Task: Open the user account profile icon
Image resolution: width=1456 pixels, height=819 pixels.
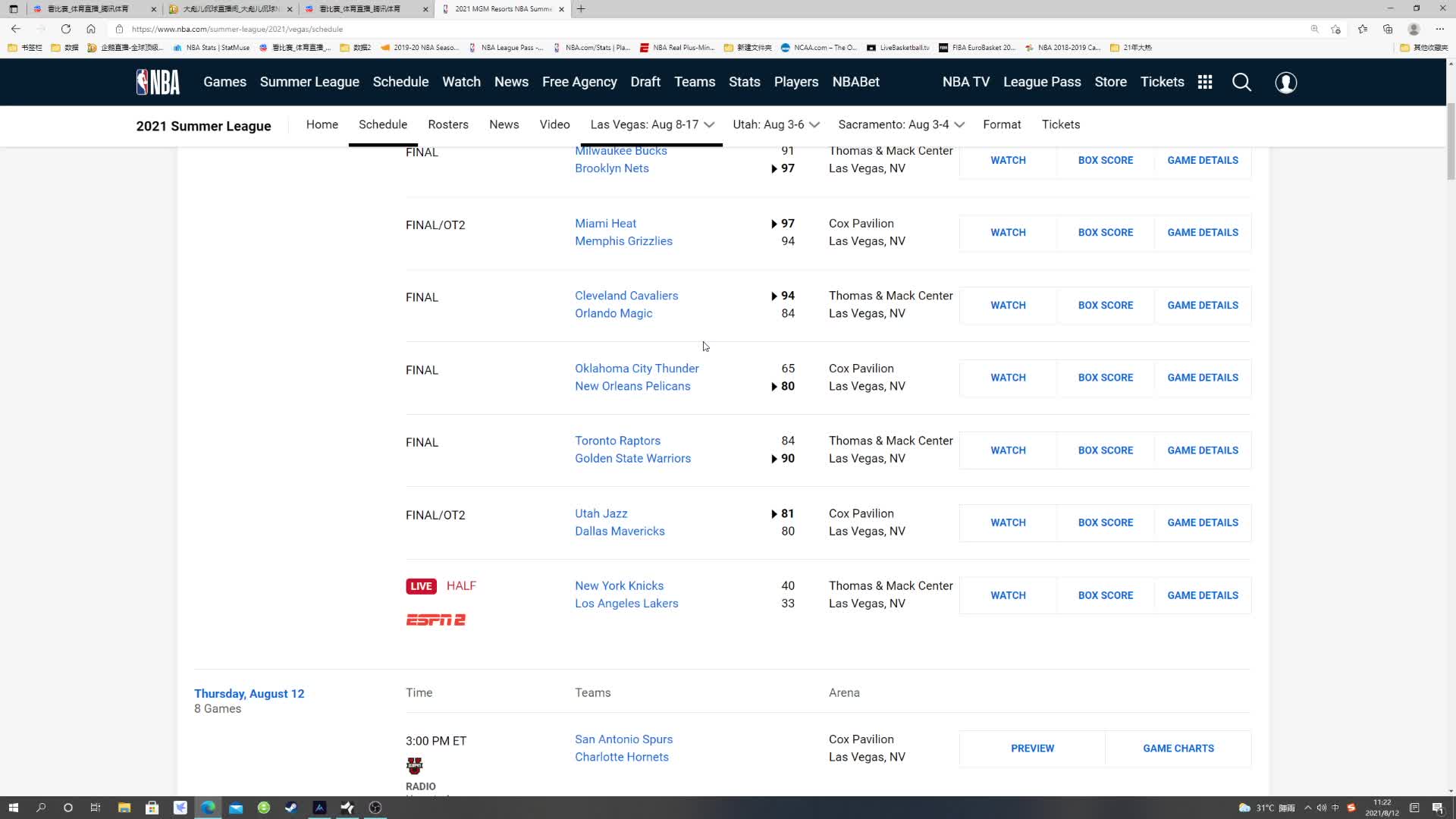Action: point(1285,82)
